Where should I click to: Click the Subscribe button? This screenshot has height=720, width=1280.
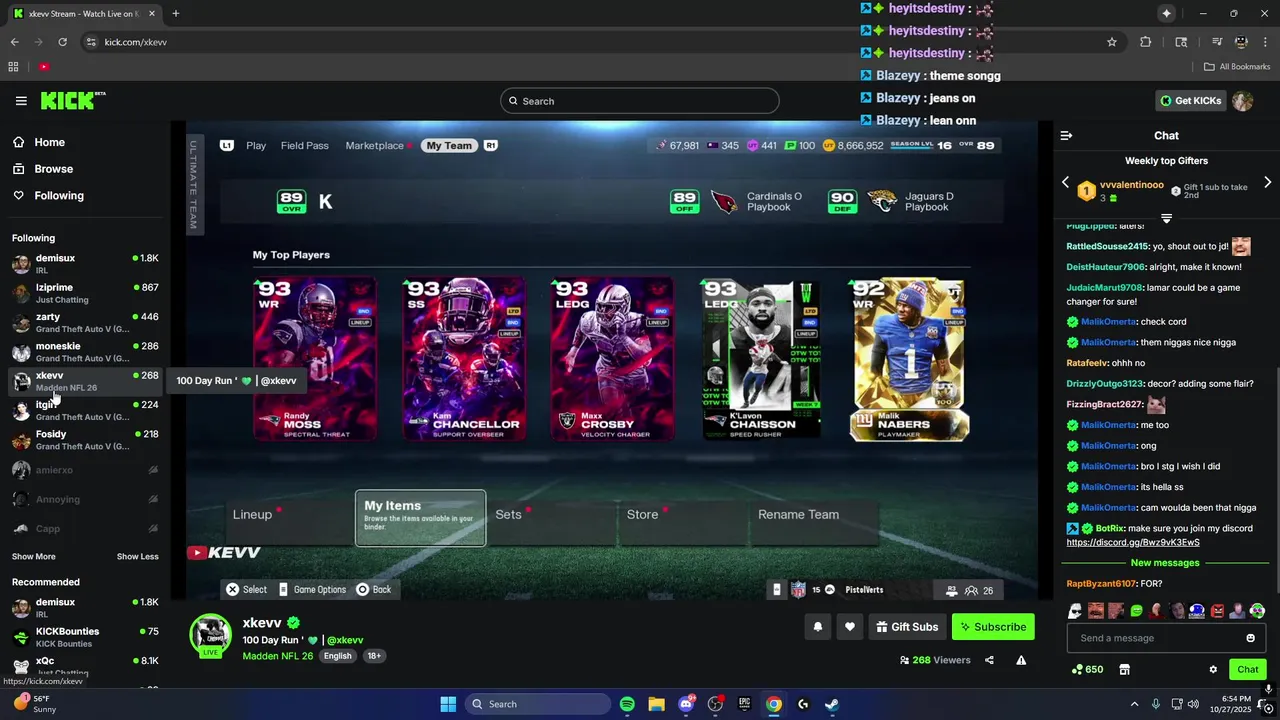click(x=993, y=627)
